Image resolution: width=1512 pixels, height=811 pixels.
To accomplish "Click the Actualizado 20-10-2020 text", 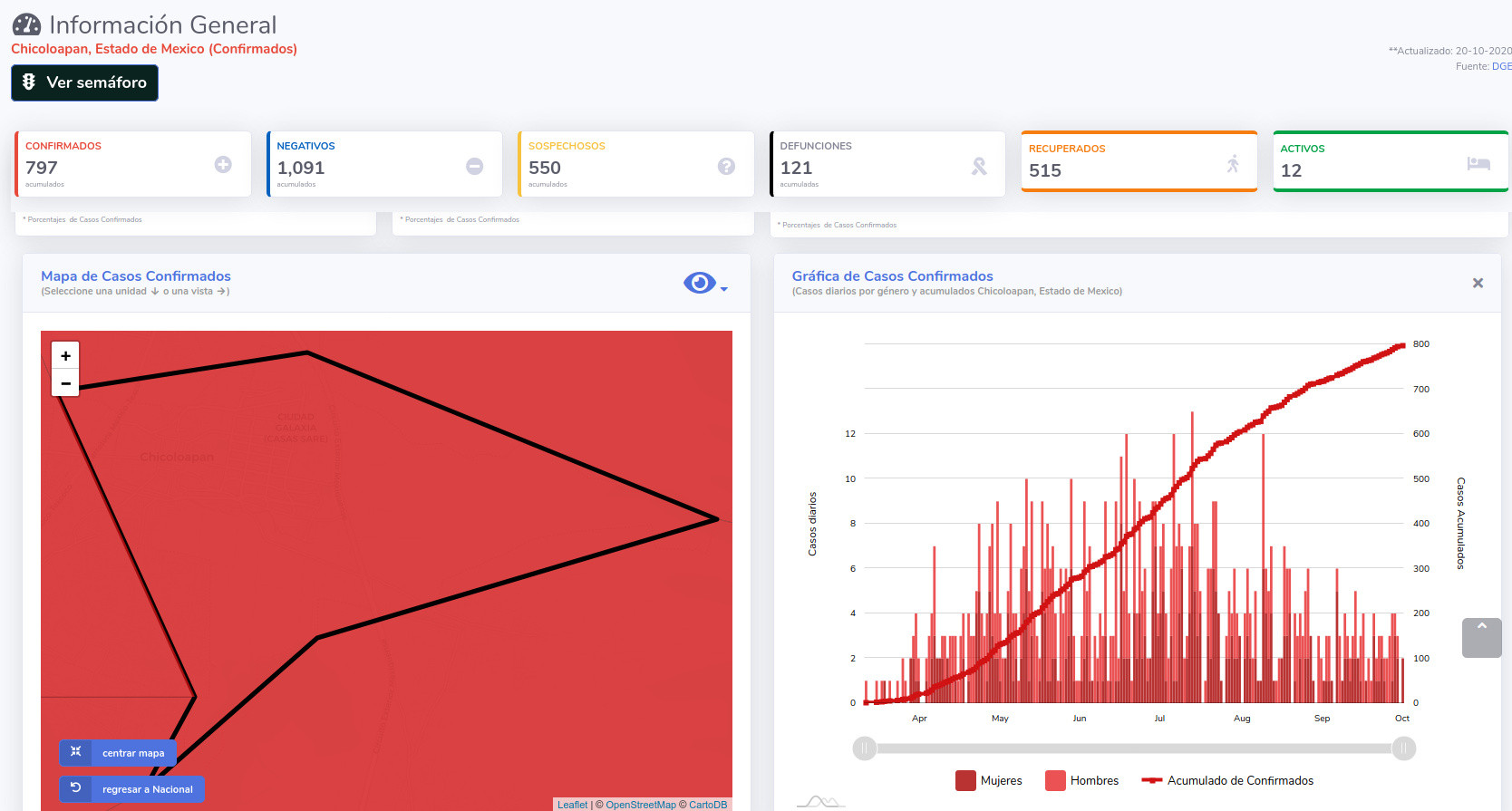I will tap(1450, 51).
